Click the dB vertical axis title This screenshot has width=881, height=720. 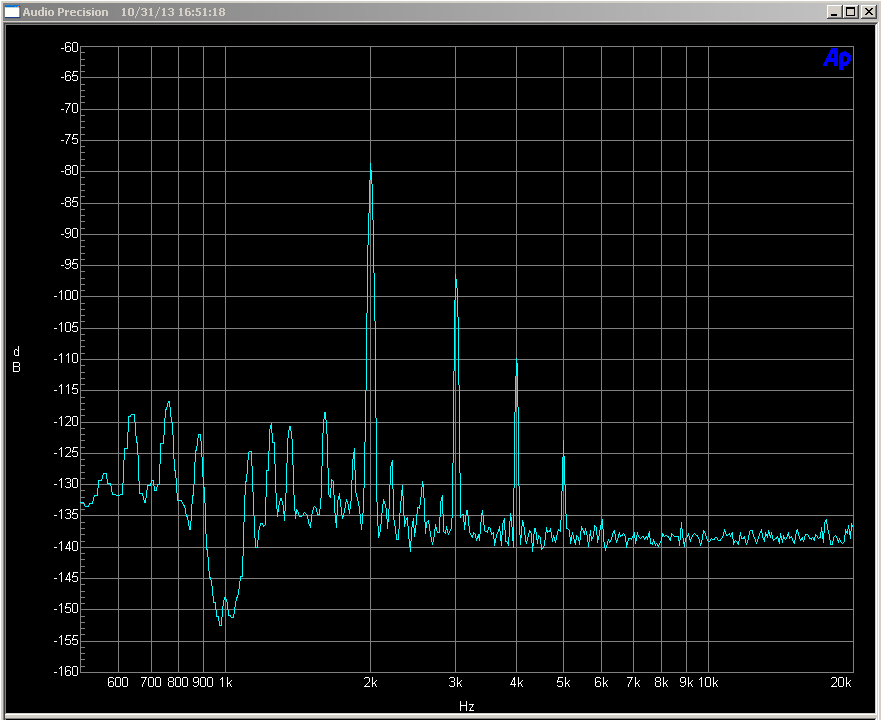[16, 359]
